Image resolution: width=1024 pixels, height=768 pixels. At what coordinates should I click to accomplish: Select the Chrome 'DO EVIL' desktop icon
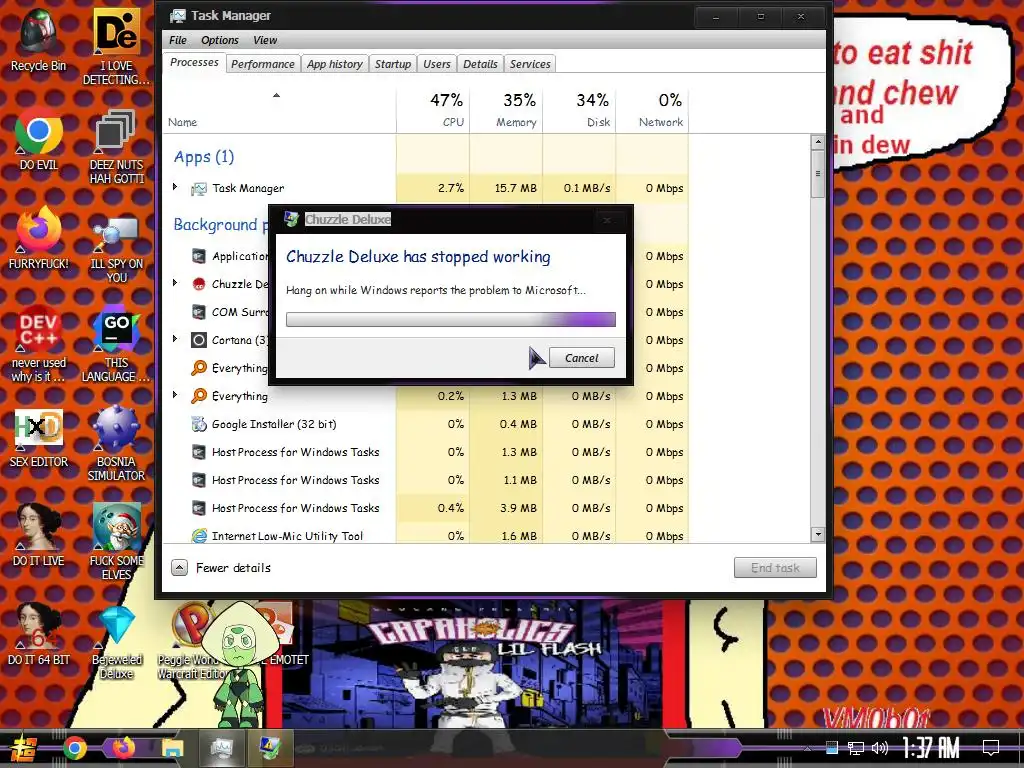tap(39, 138)
